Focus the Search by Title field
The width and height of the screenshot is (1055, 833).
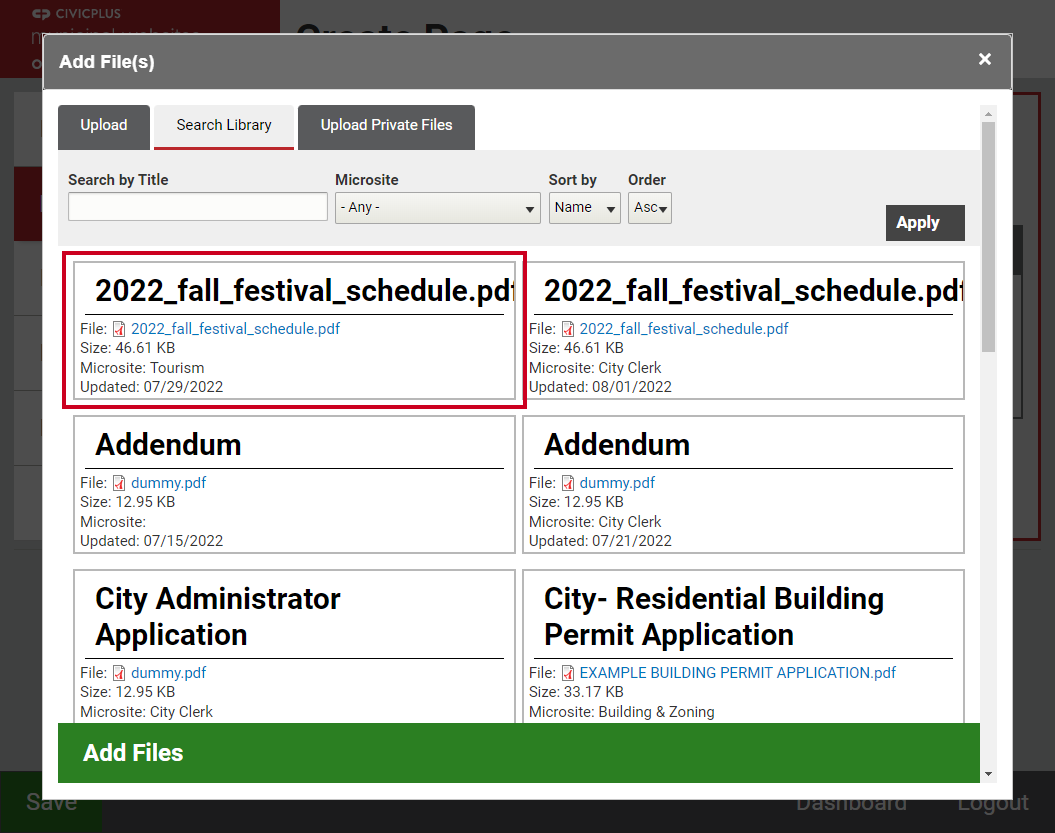tap(198, 207)
